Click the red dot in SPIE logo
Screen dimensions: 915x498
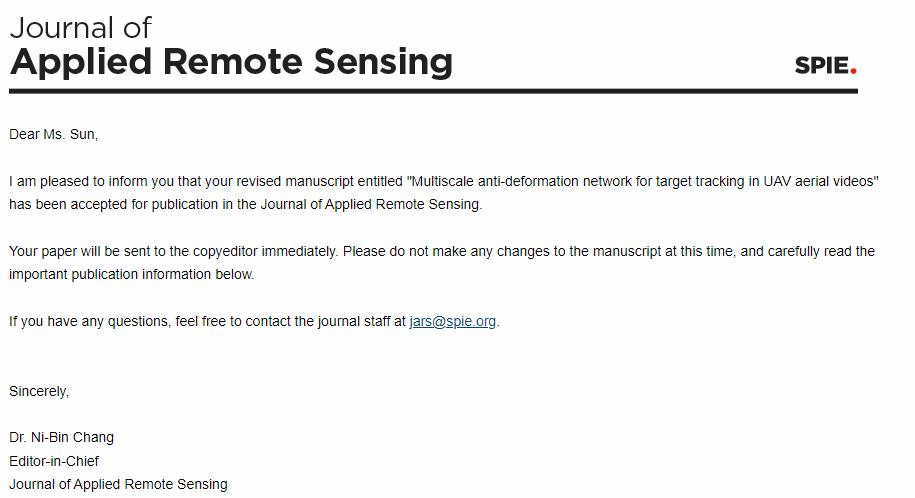(x=854, y=72)
